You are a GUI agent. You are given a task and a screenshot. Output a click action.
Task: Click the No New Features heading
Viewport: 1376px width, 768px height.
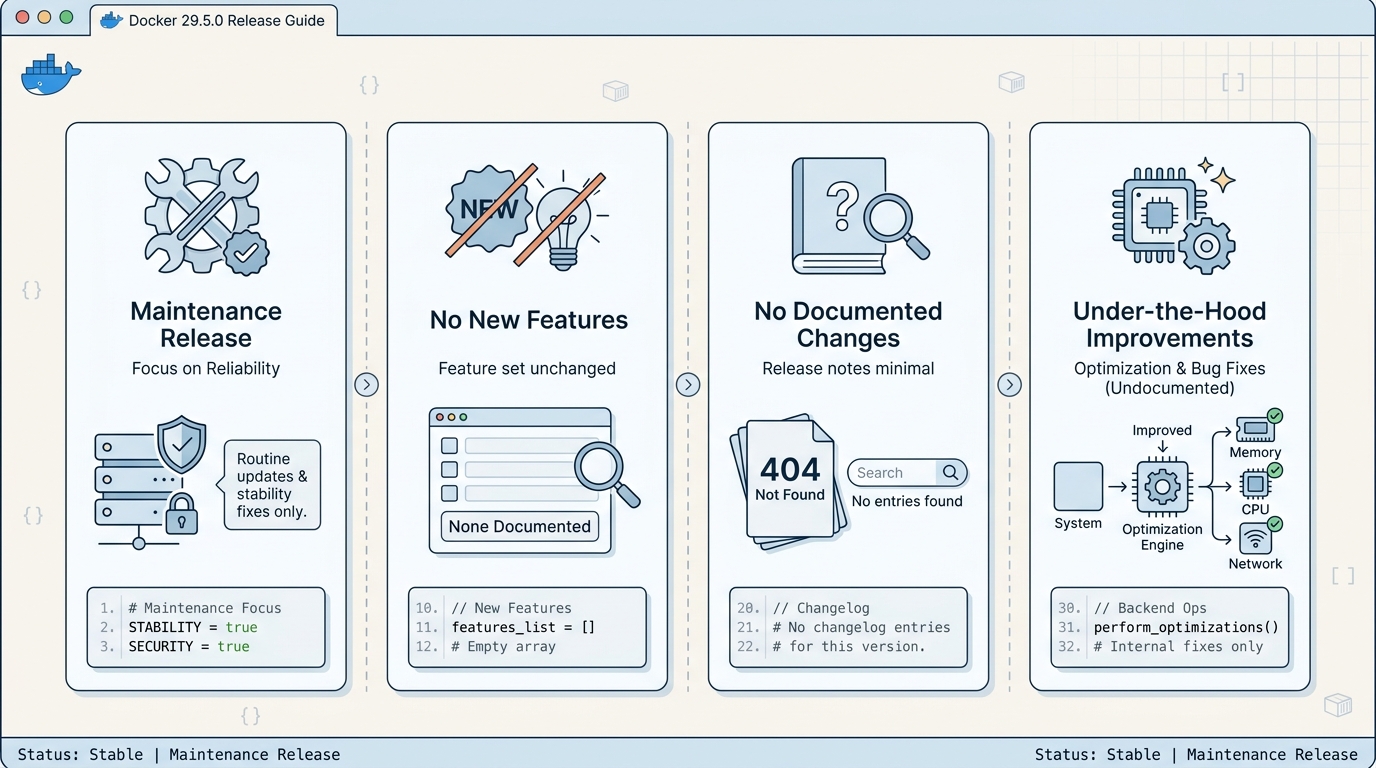point(529,320)
